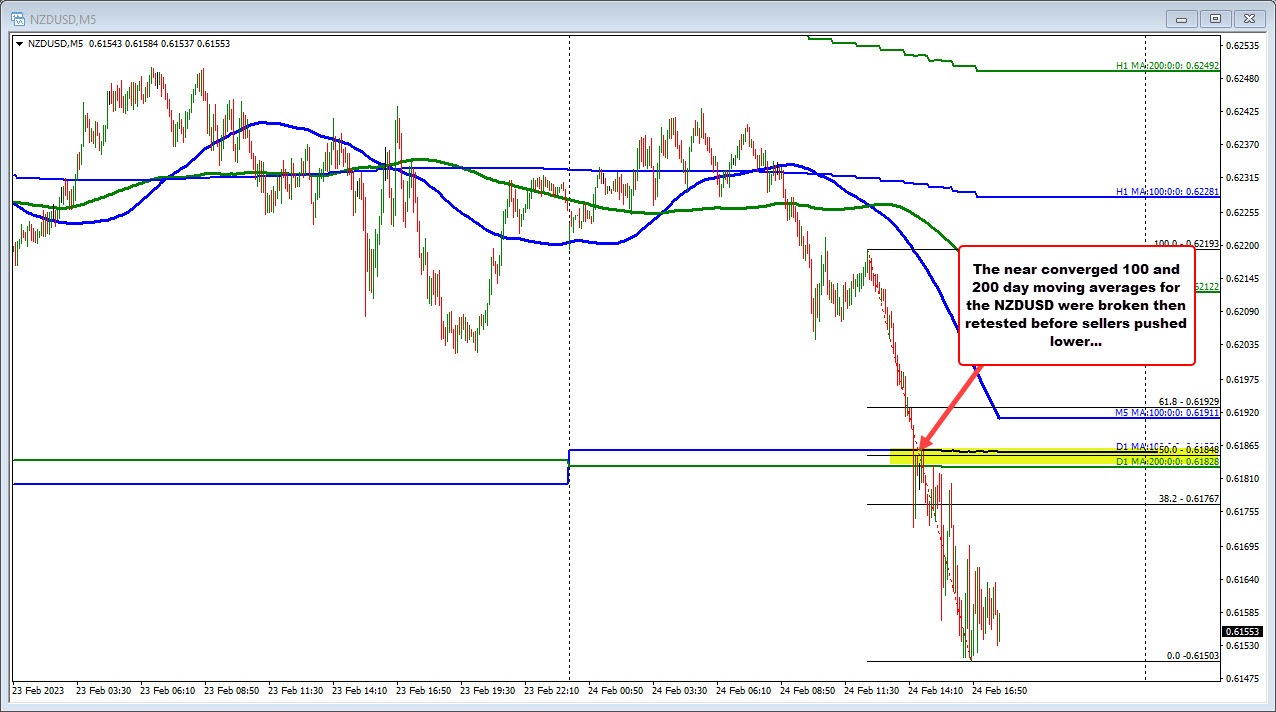Click price axis value 0.62535
The width and height of the screenshot is (1276, 712).
tap(1244, 45)
